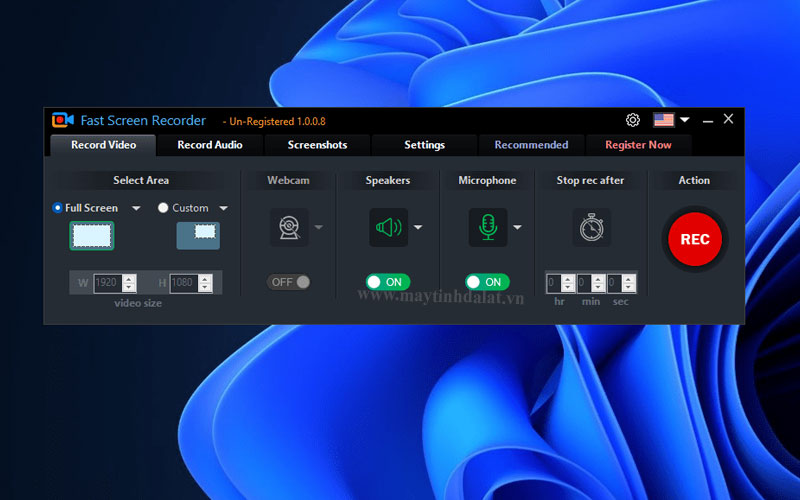Toggle the Webcam OFF switch
The image size is (800, 500).
(x=289, y=282)
